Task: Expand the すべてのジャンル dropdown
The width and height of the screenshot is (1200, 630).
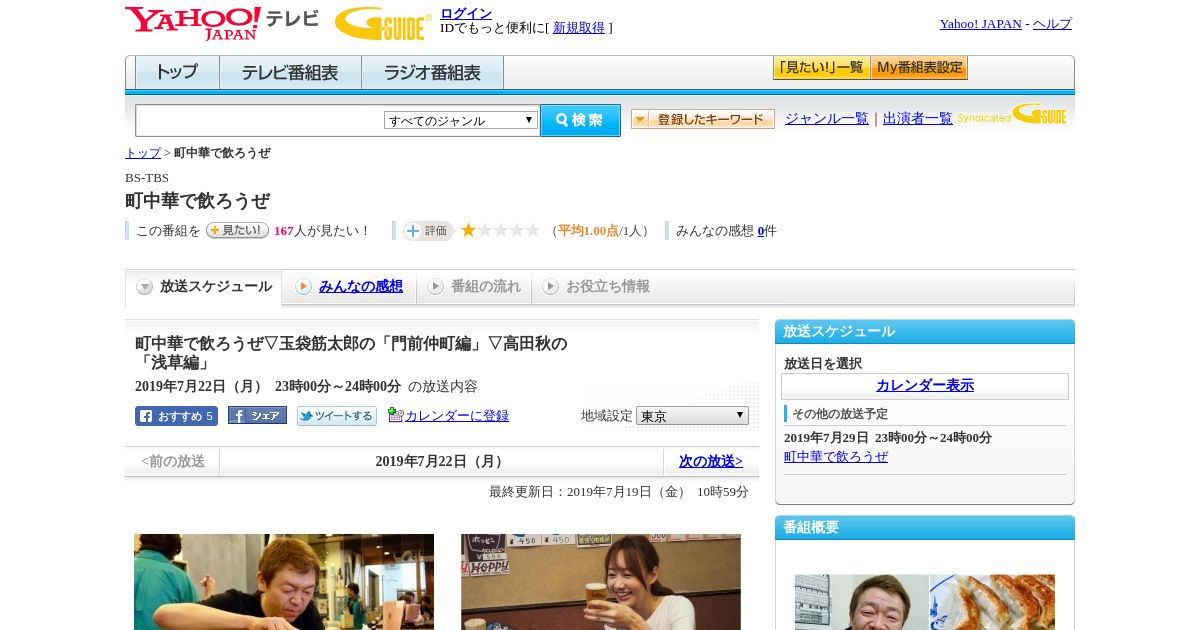Action: tap(461, 120)
